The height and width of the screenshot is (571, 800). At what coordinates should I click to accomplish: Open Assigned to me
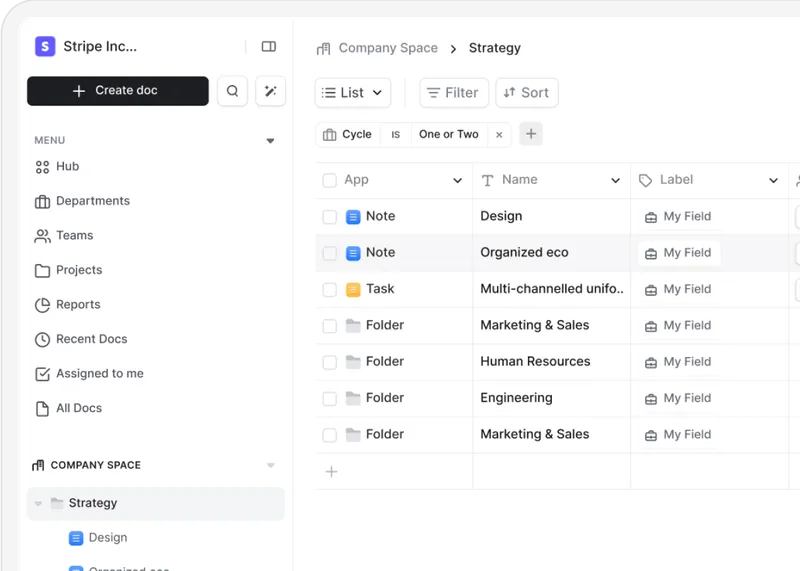[89, 374]
